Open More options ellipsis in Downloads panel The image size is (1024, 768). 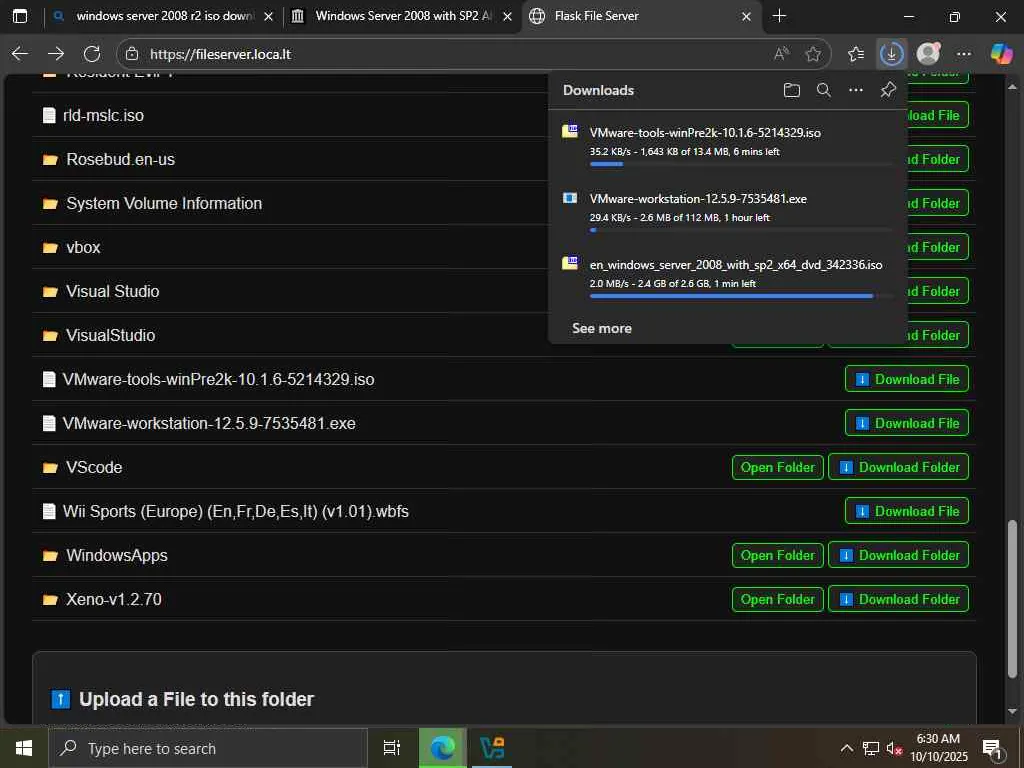pos(856,90)
